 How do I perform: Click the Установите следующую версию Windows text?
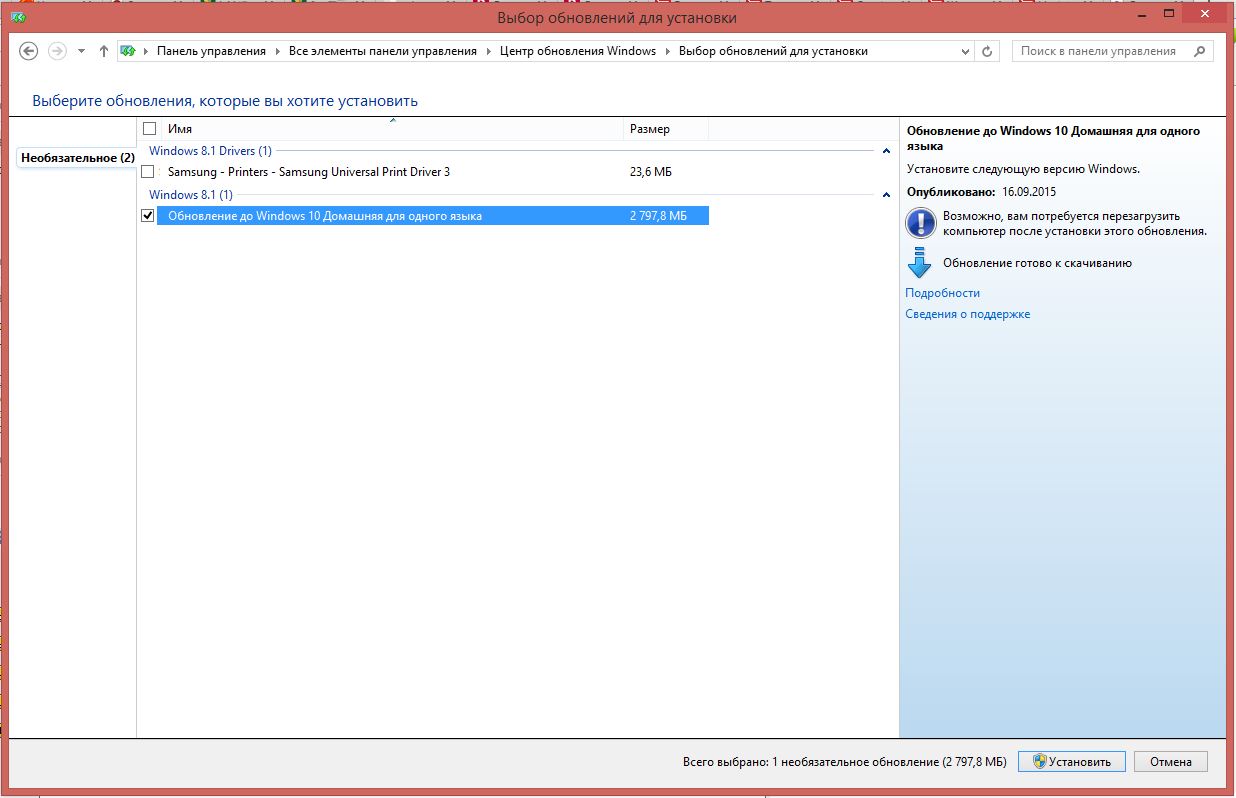(1022, 169)
